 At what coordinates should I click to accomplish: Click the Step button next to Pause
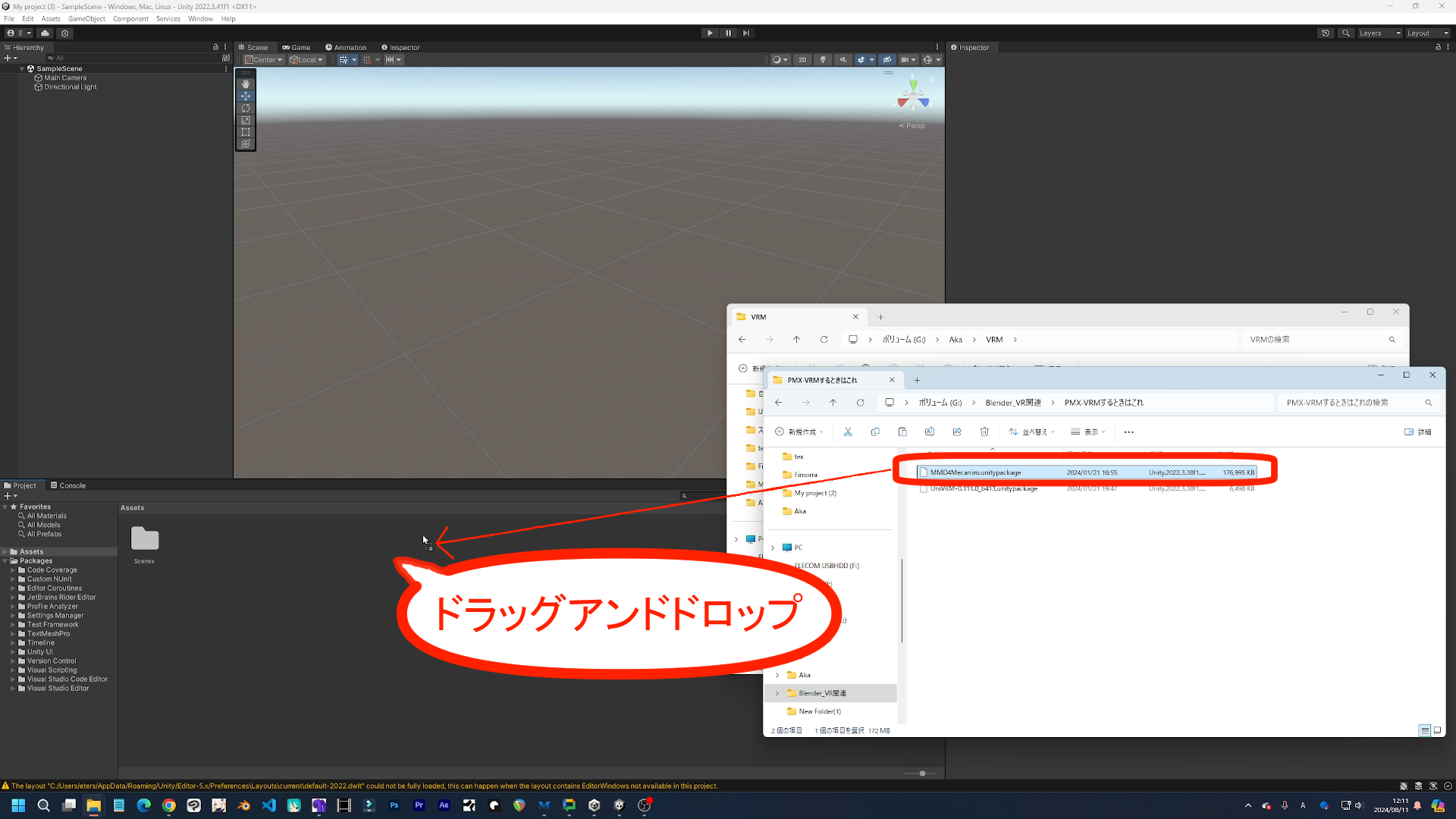[746, 33]
